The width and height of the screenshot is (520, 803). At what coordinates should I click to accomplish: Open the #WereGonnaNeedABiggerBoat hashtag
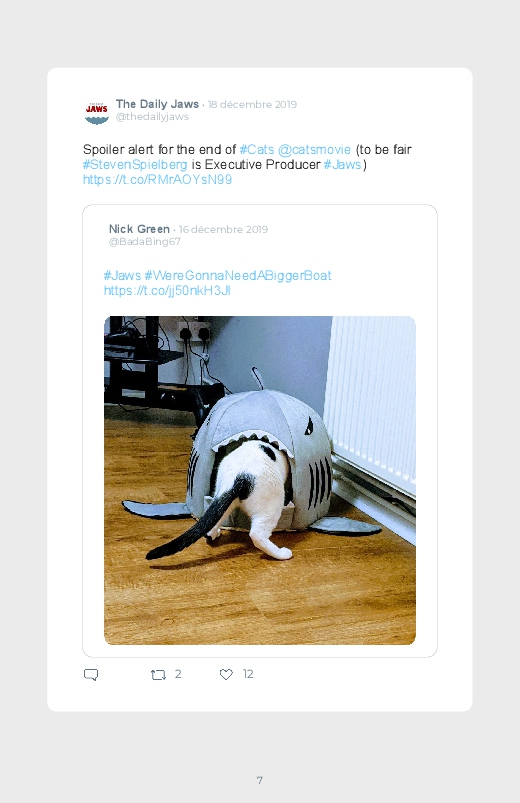click(238, 276)
